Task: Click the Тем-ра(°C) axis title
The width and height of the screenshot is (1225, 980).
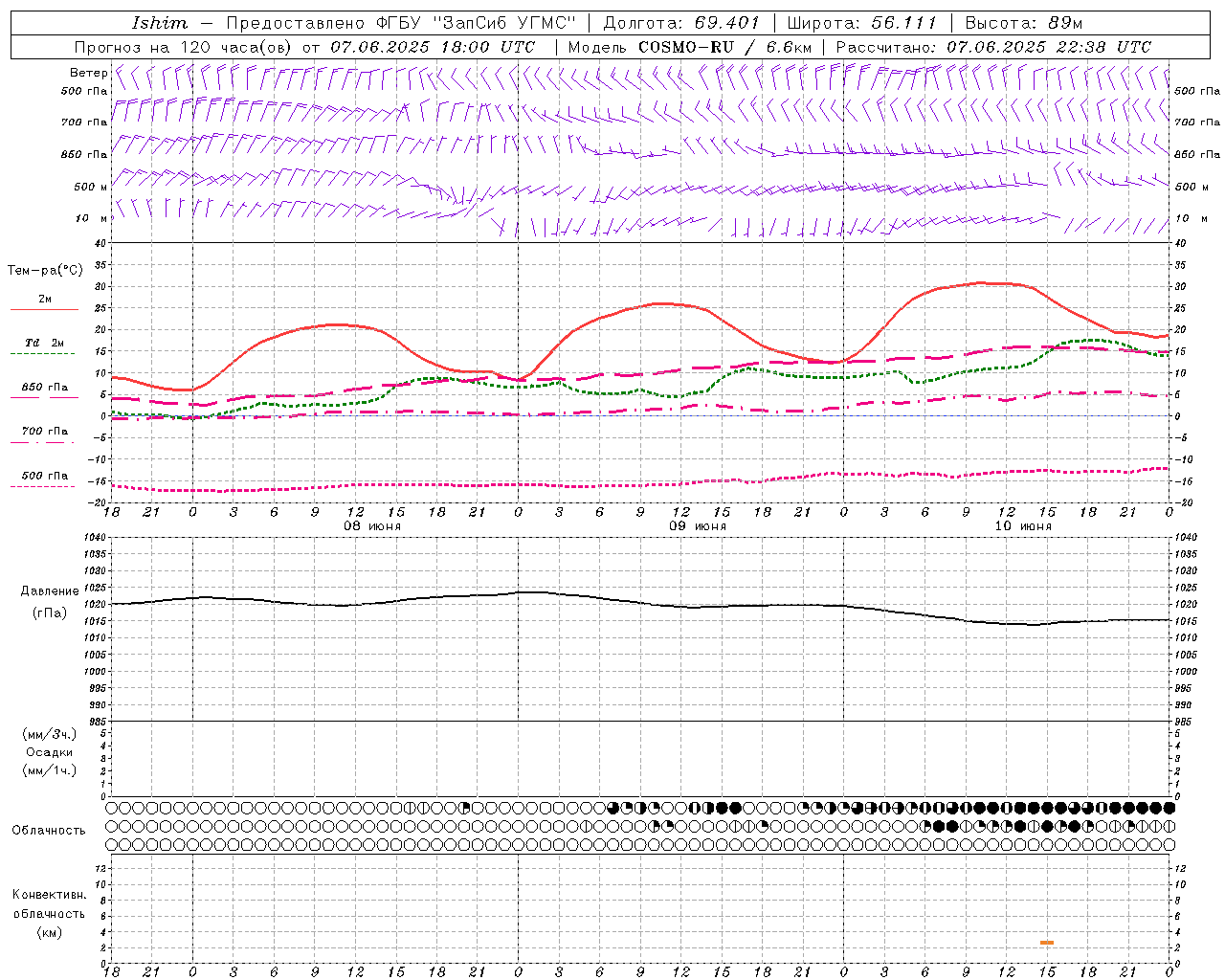Action: 45,271
